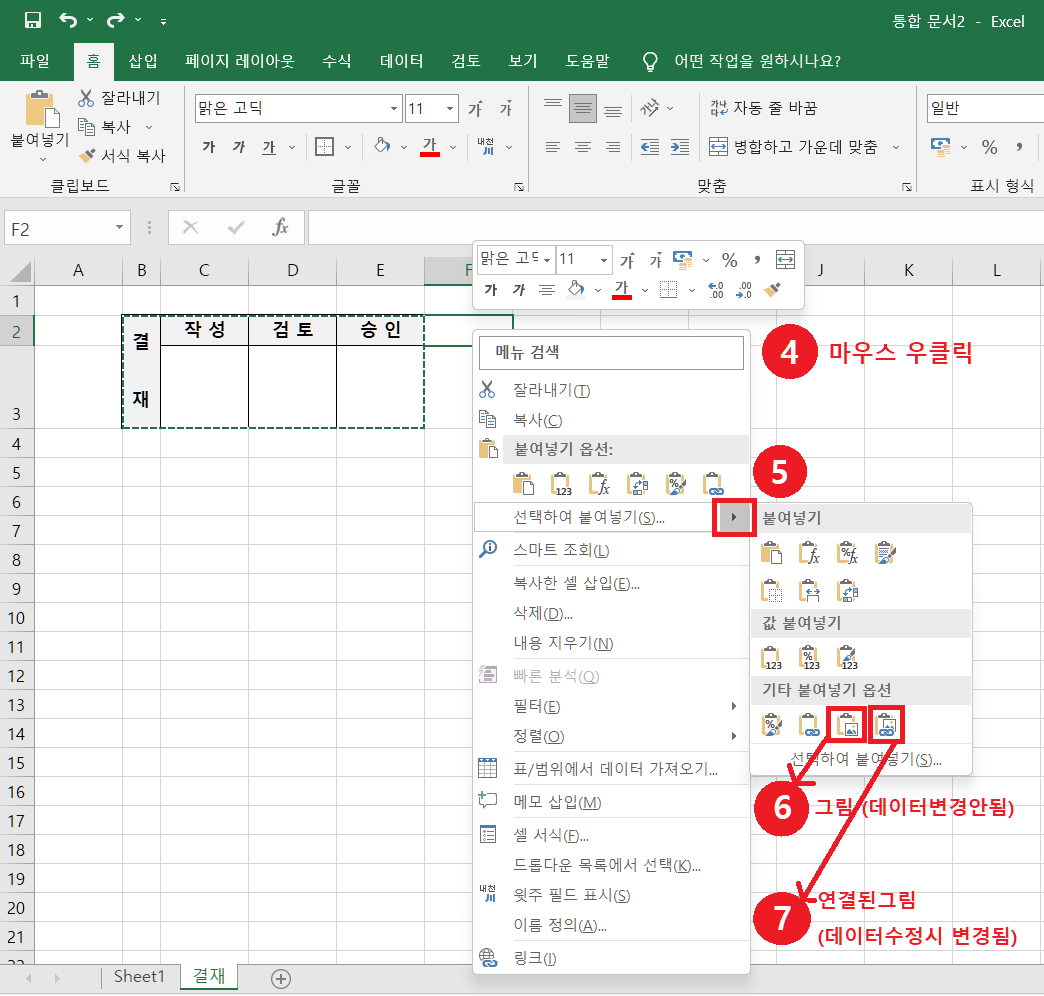
Task: Click paste formulas fx icon in context menu
Action: 599,484
